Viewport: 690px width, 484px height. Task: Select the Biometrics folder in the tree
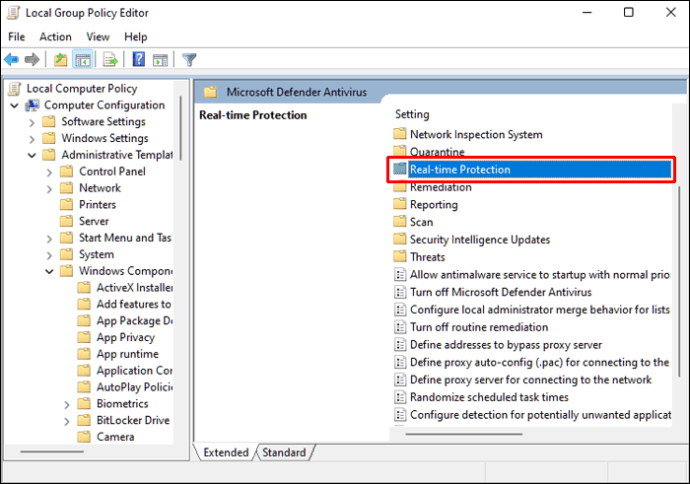124,404
